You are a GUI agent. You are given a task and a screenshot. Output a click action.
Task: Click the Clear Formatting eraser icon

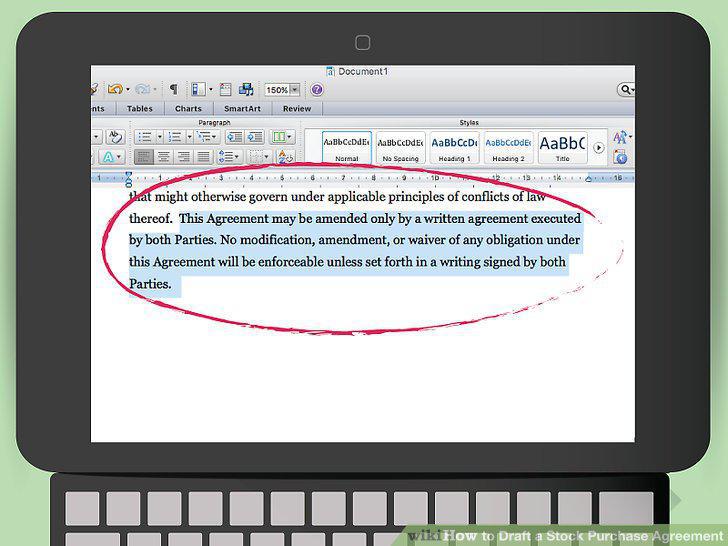[115, 137]
